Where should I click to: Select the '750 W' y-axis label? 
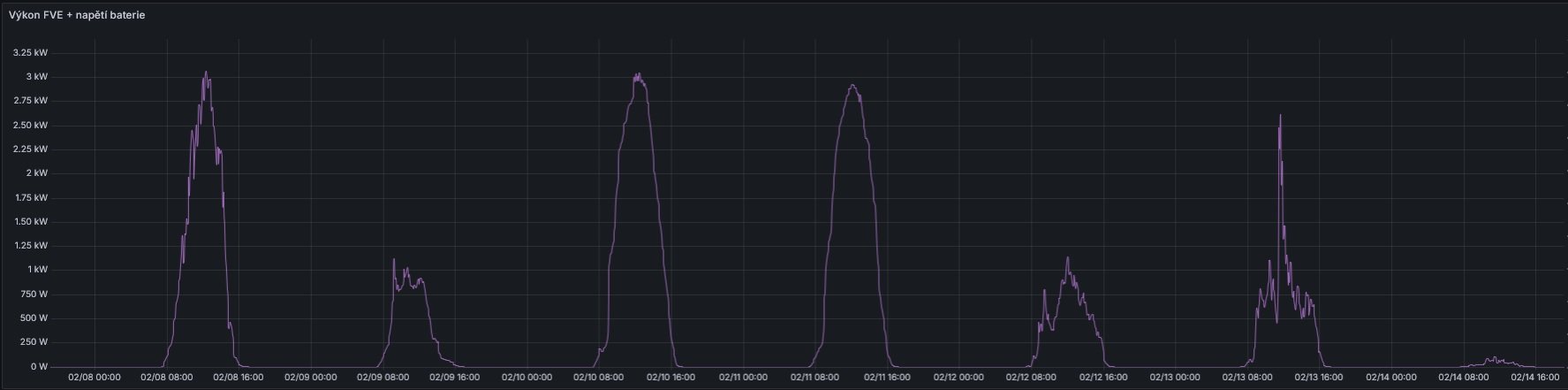click(x=34, y=294)
